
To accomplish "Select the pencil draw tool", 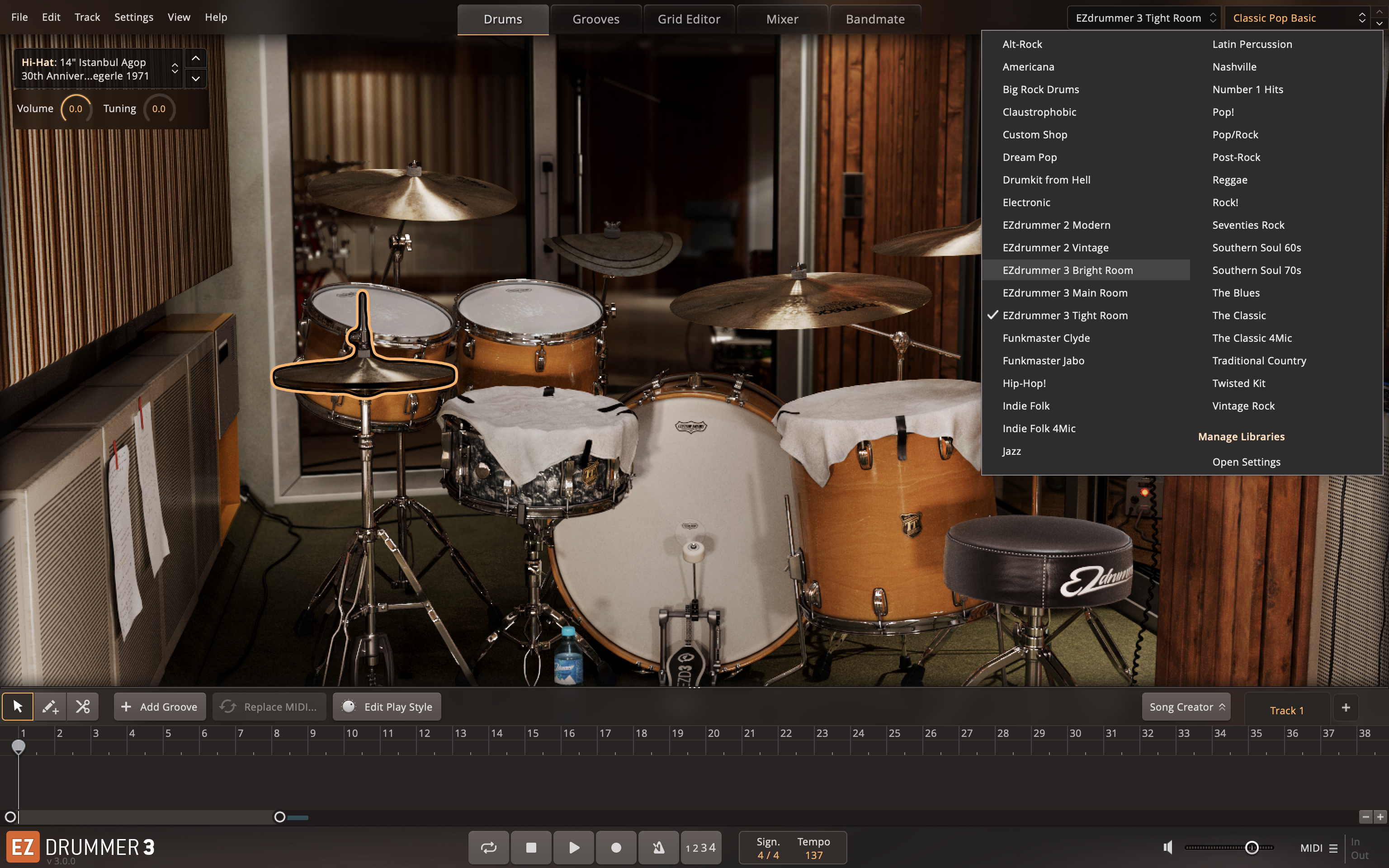I will [50, 707].
